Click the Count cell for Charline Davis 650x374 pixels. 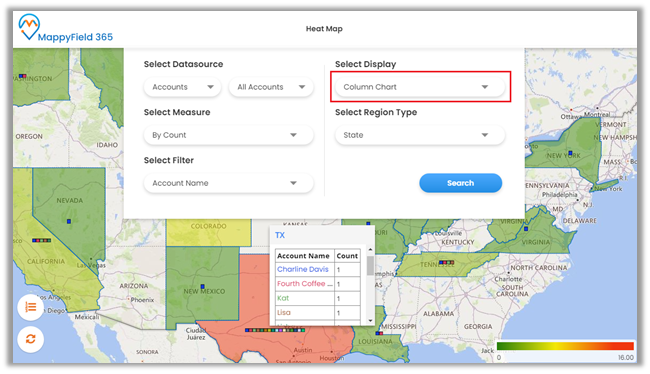[347, 270]
